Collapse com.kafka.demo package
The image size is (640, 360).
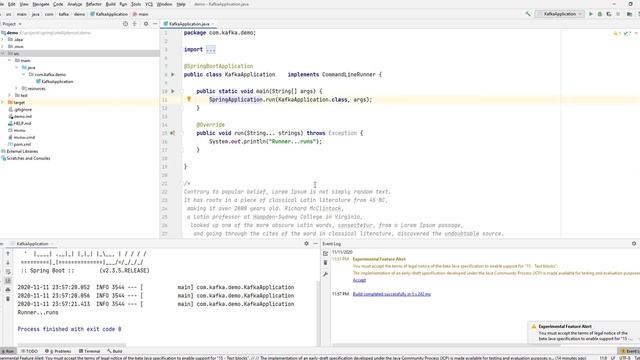coord(24,74)
